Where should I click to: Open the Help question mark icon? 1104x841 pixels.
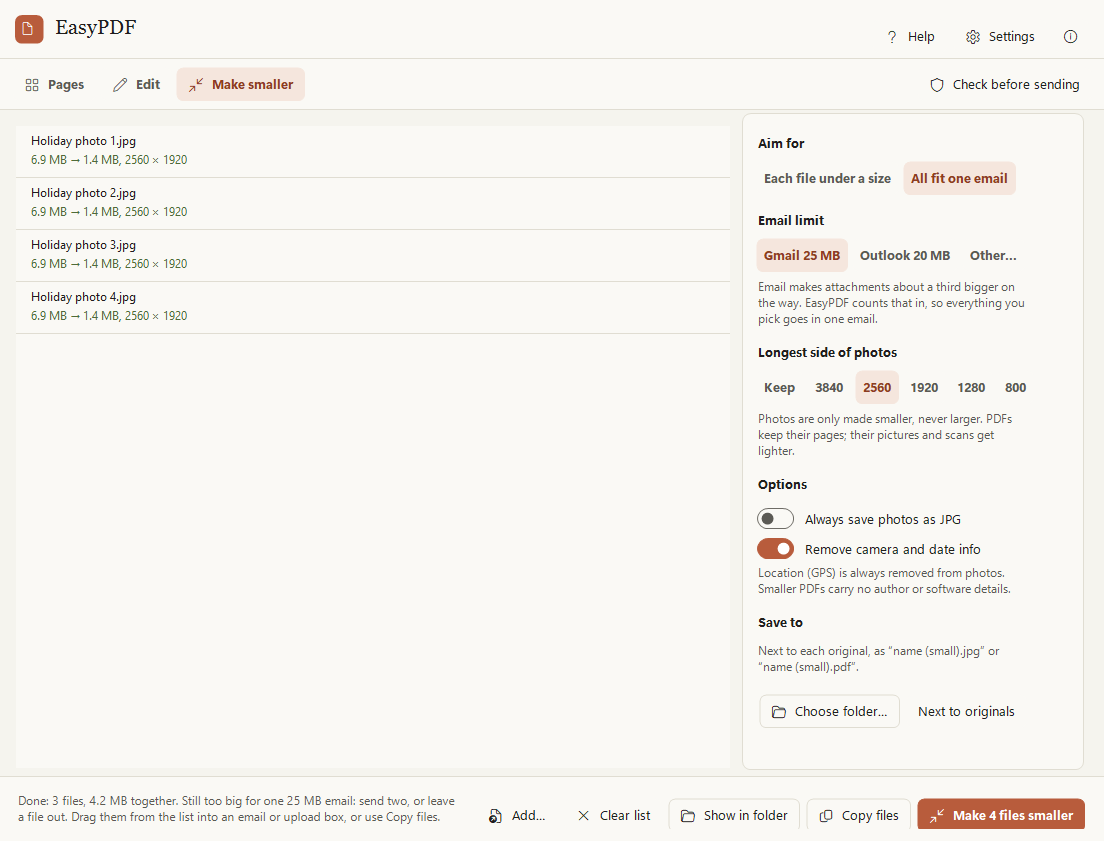891,37
